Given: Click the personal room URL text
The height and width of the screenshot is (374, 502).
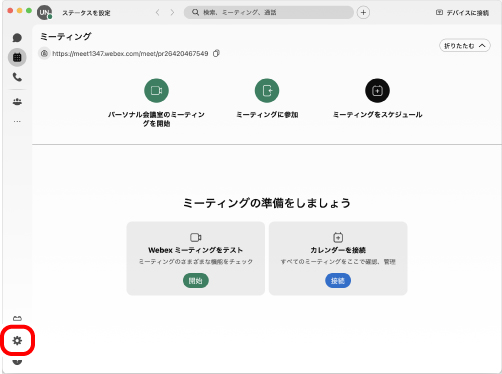Looking at the screenshot, I should click(x=130, y=53).
